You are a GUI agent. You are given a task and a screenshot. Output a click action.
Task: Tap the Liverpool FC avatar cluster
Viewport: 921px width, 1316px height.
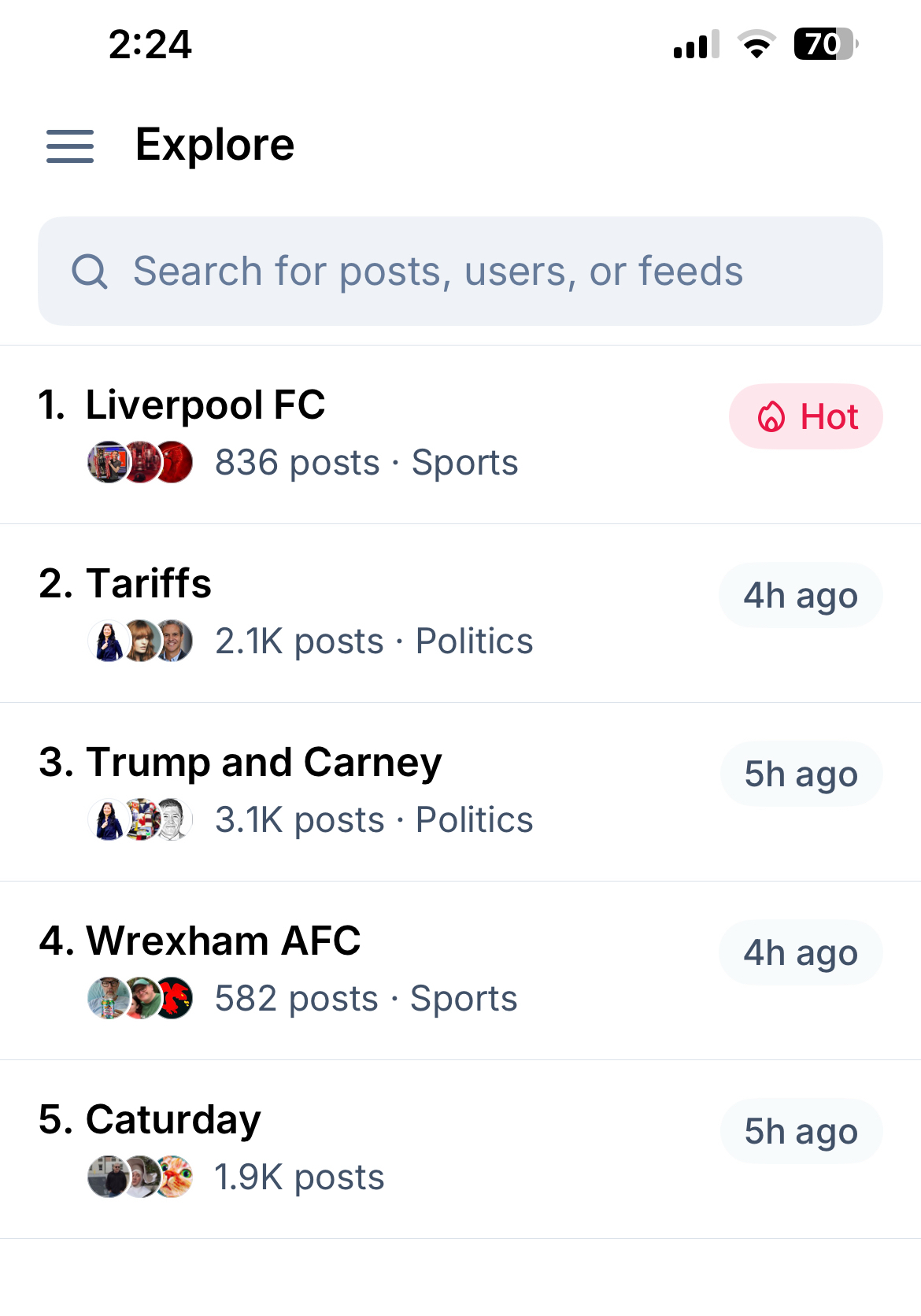point(140,463)
